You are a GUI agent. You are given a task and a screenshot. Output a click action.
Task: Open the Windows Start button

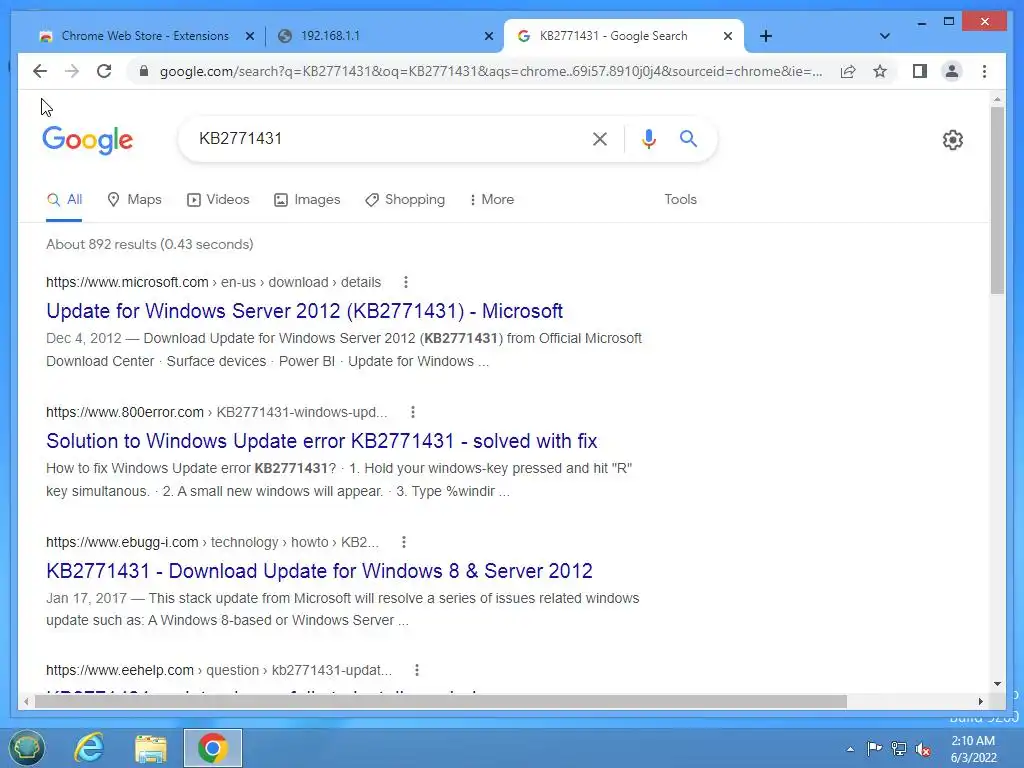[27, 748]
